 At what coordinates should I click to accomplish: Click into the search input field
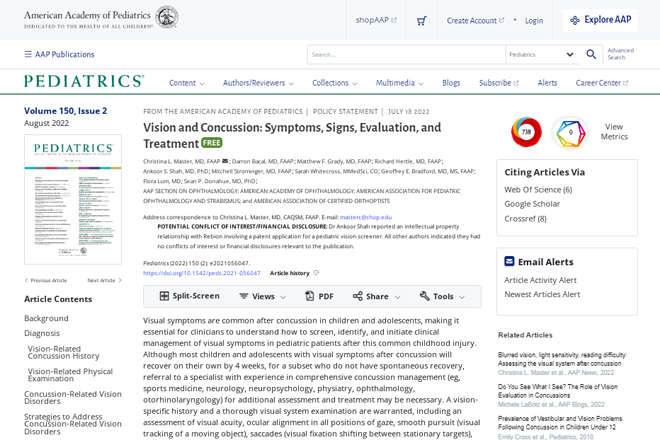(406, 54)
